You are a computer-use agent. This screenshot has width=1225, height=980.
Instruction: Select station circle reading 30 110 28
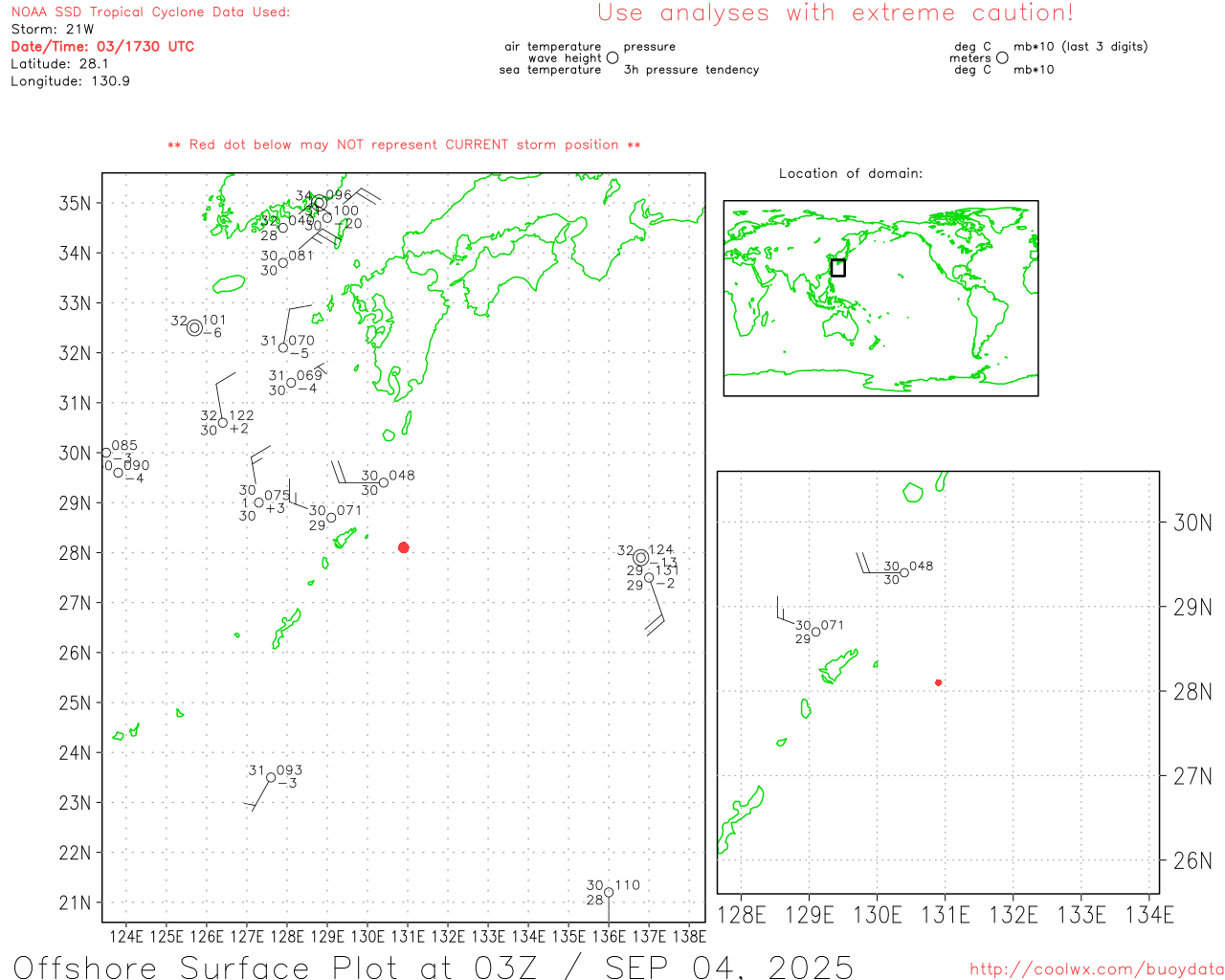pos(609,893)
